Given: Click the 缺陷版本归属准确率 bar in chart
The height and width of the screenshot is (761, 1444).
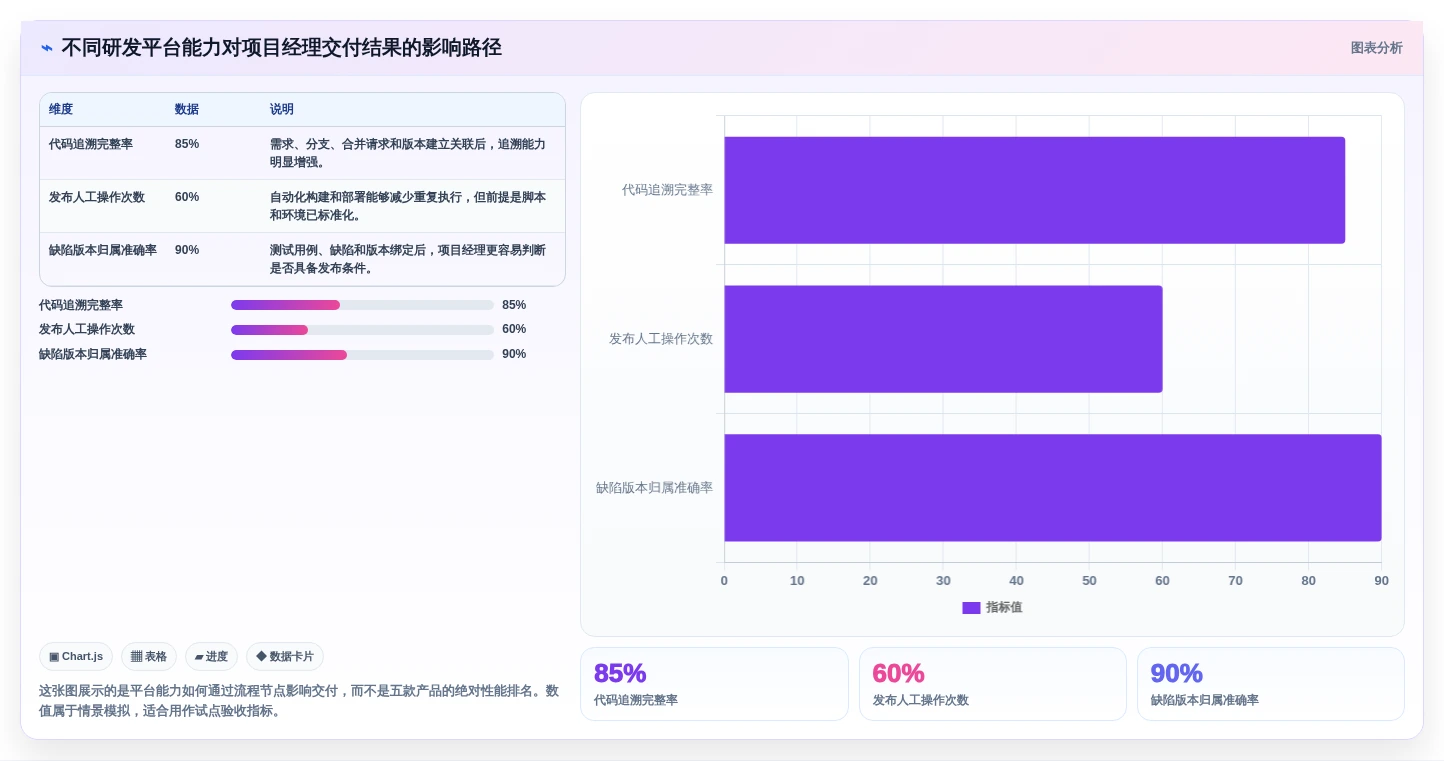Looking at the screenshot, I should click(1052, 488).
